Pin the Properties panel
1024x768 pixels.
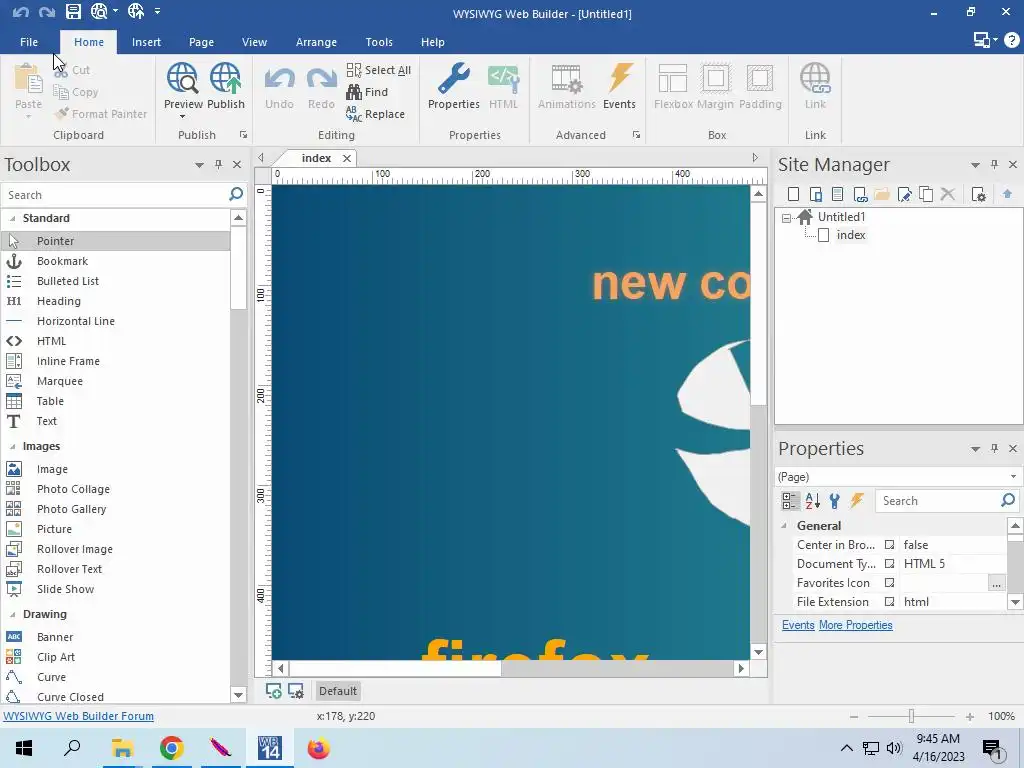click(x=994, y=448)
